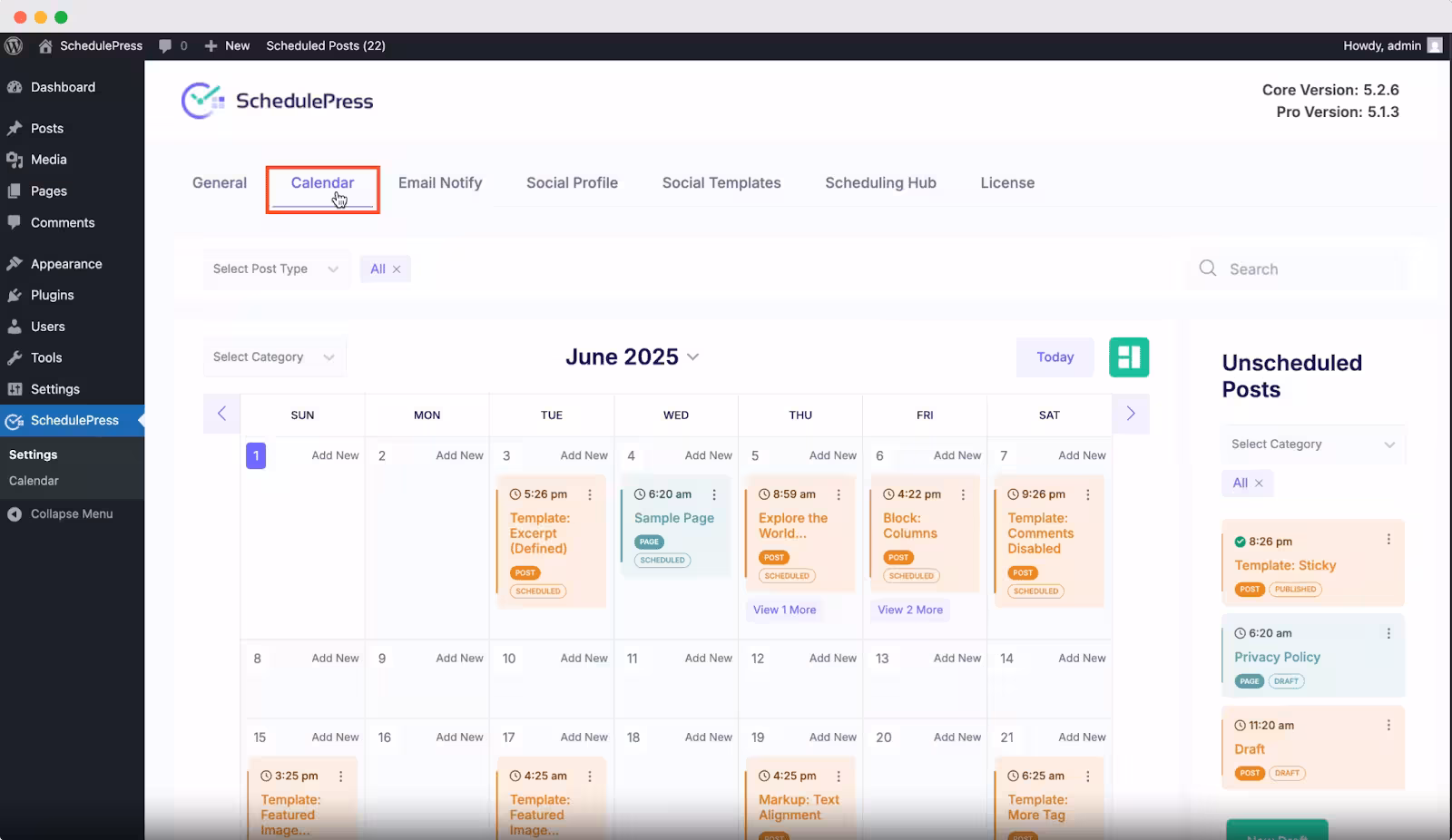1452x840 pixels.
Task: Open options menu for Template: Comments Disabled post
Action: coord(1087,494)
